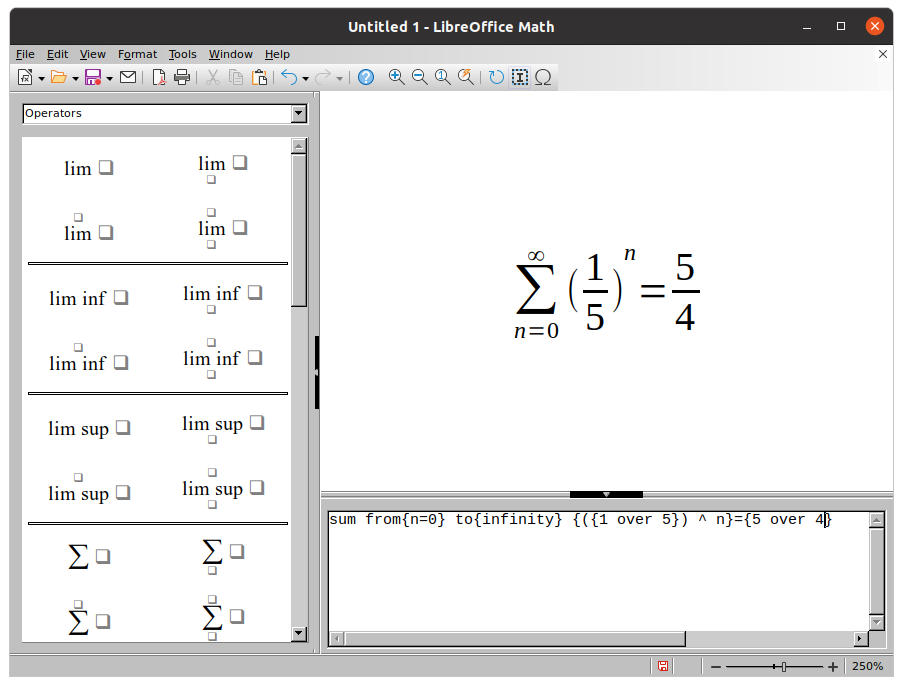Image resolution: width=903 pixels, height=686 pixels.
Task: Click the Zoom In magnifier icon
Action: (x=395, y=77)
